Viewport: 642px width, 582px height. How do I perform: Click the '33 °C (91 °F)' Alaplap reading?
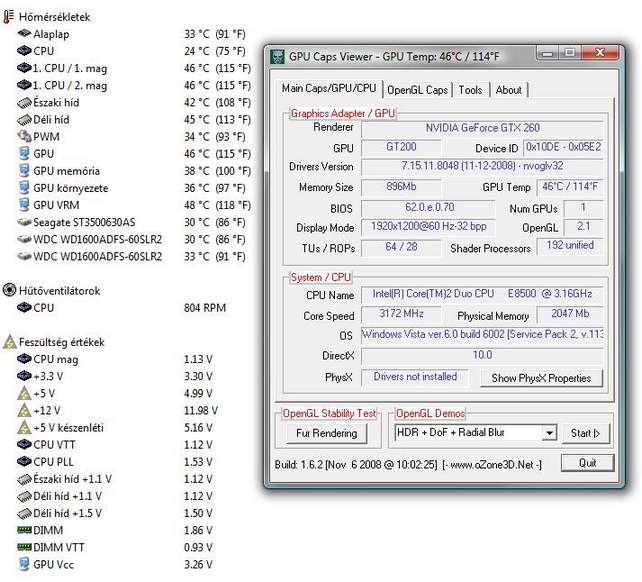[x=215, y=34]
